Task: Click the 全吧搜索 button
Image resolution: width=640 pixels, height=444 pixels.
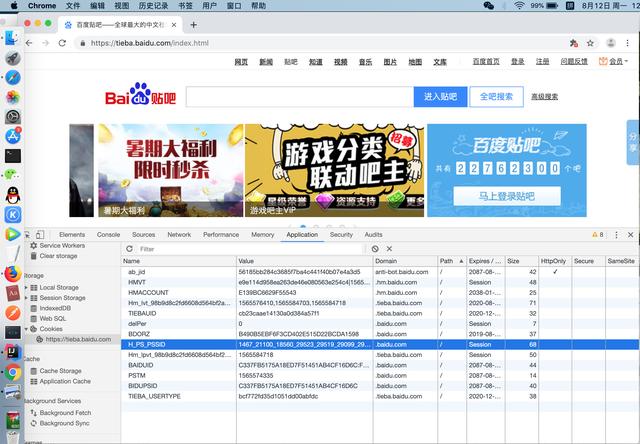Action: [496, 97]
